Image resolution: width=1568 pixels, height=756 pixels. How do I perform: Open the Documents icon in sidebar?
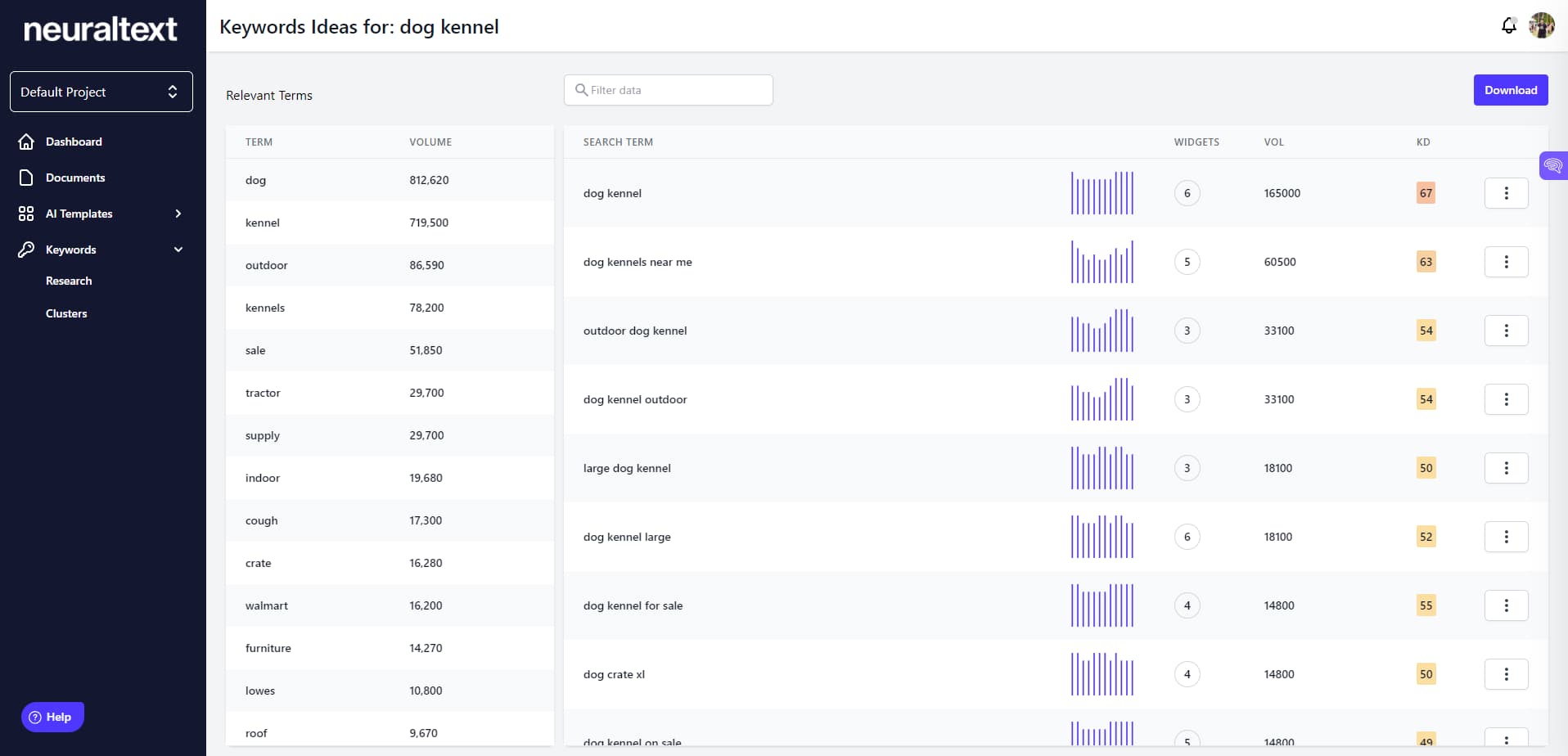click(26, 178)
